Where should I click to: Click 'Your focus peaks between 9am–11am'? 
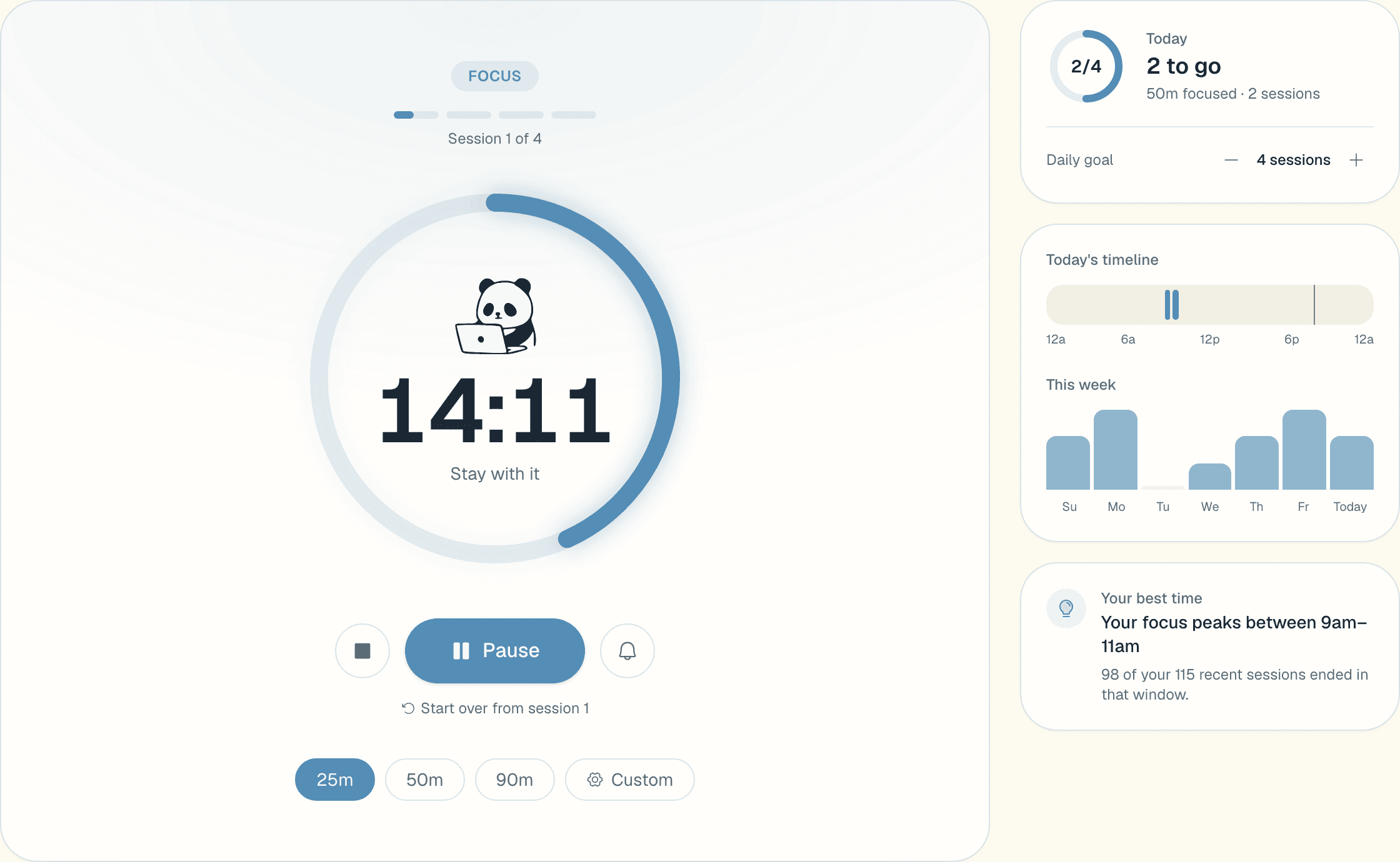coord(1234,634)
